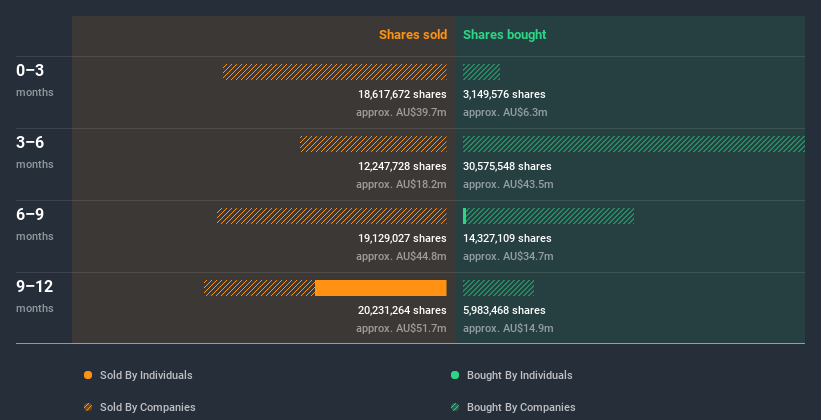The width and height of the screenshot is (821, 420).
Task: Click the solid green 6–9 months individuals sliver
Action: tap(464, 216)
